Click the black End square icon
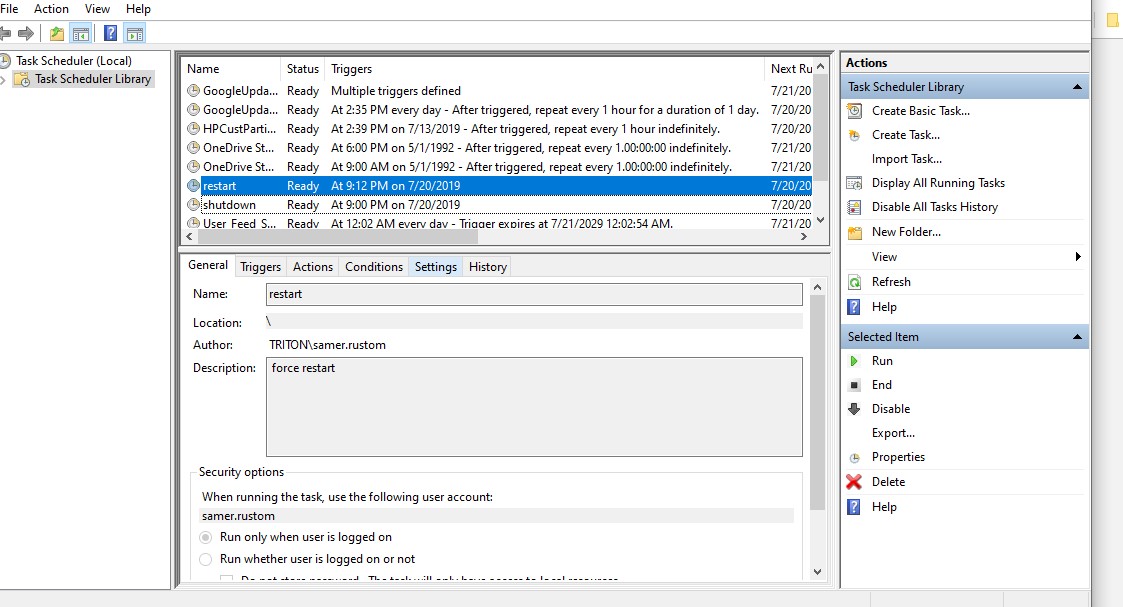This screenshot has height=607, width=1123. (854, 385)
